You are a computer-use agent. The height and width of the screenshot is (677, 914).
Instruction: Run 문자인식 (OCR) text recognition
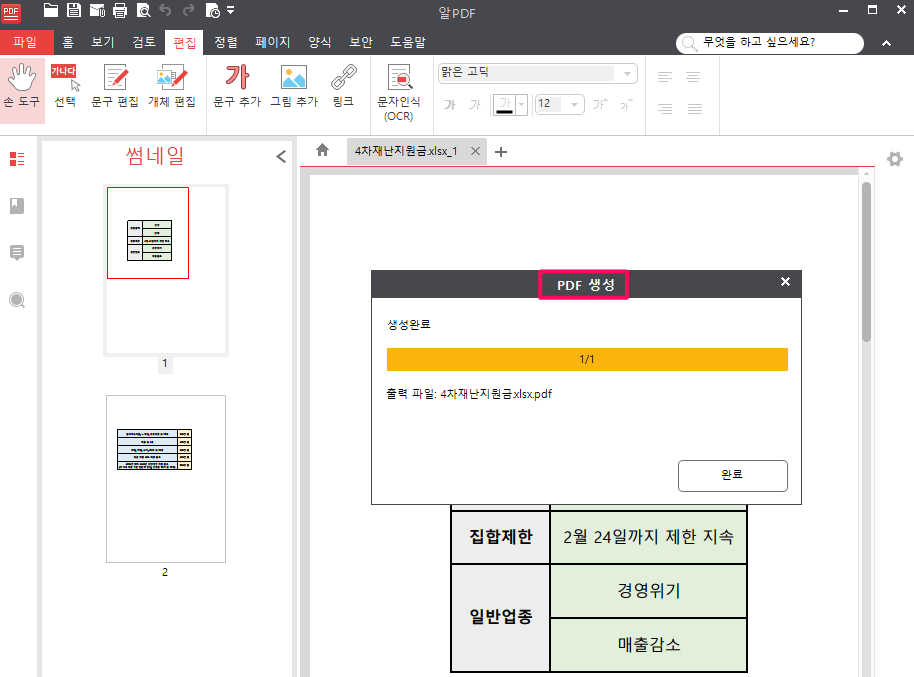coord(399,88)
